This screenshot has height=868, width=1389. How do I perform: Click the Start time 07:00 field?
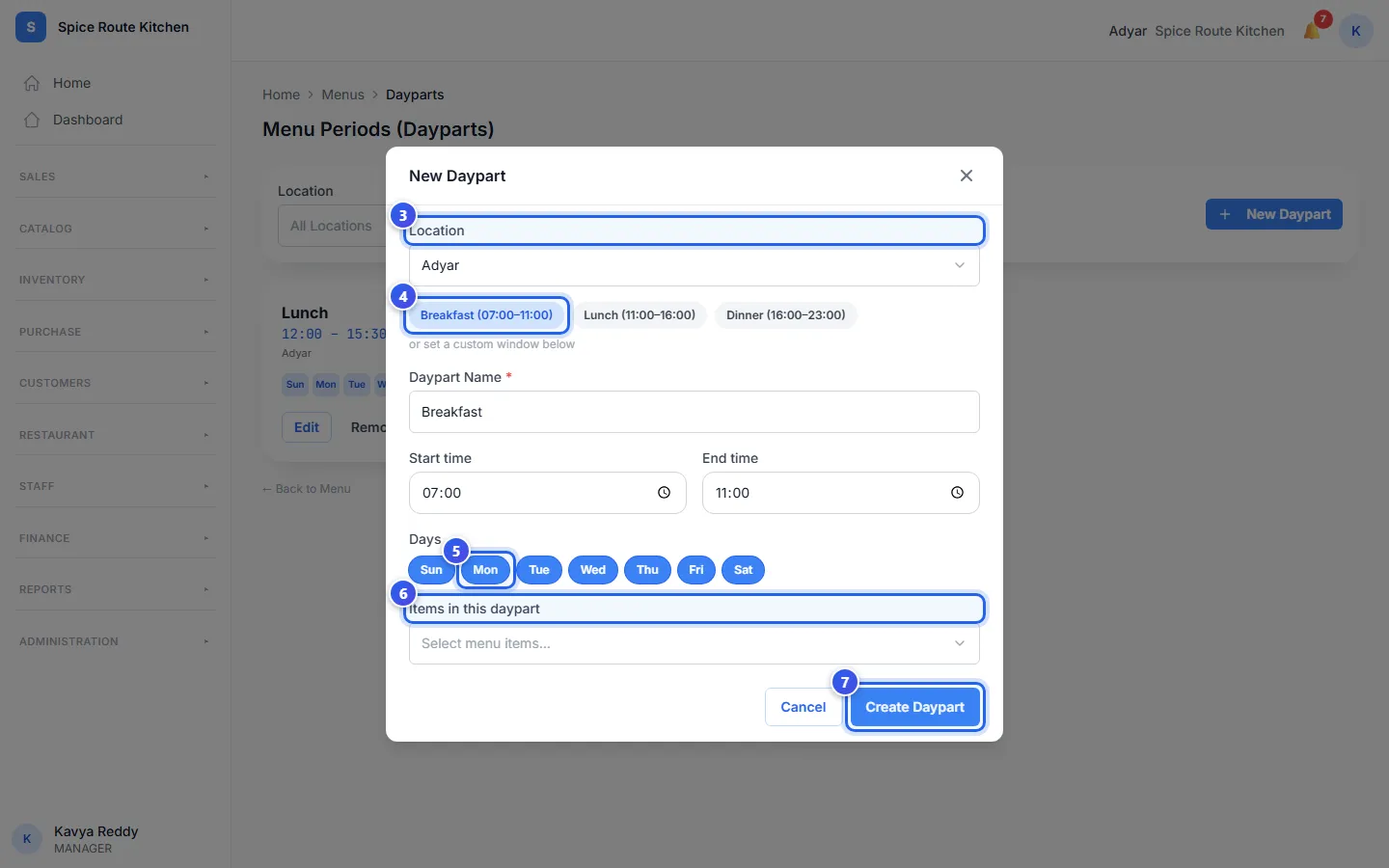(548, 493)
